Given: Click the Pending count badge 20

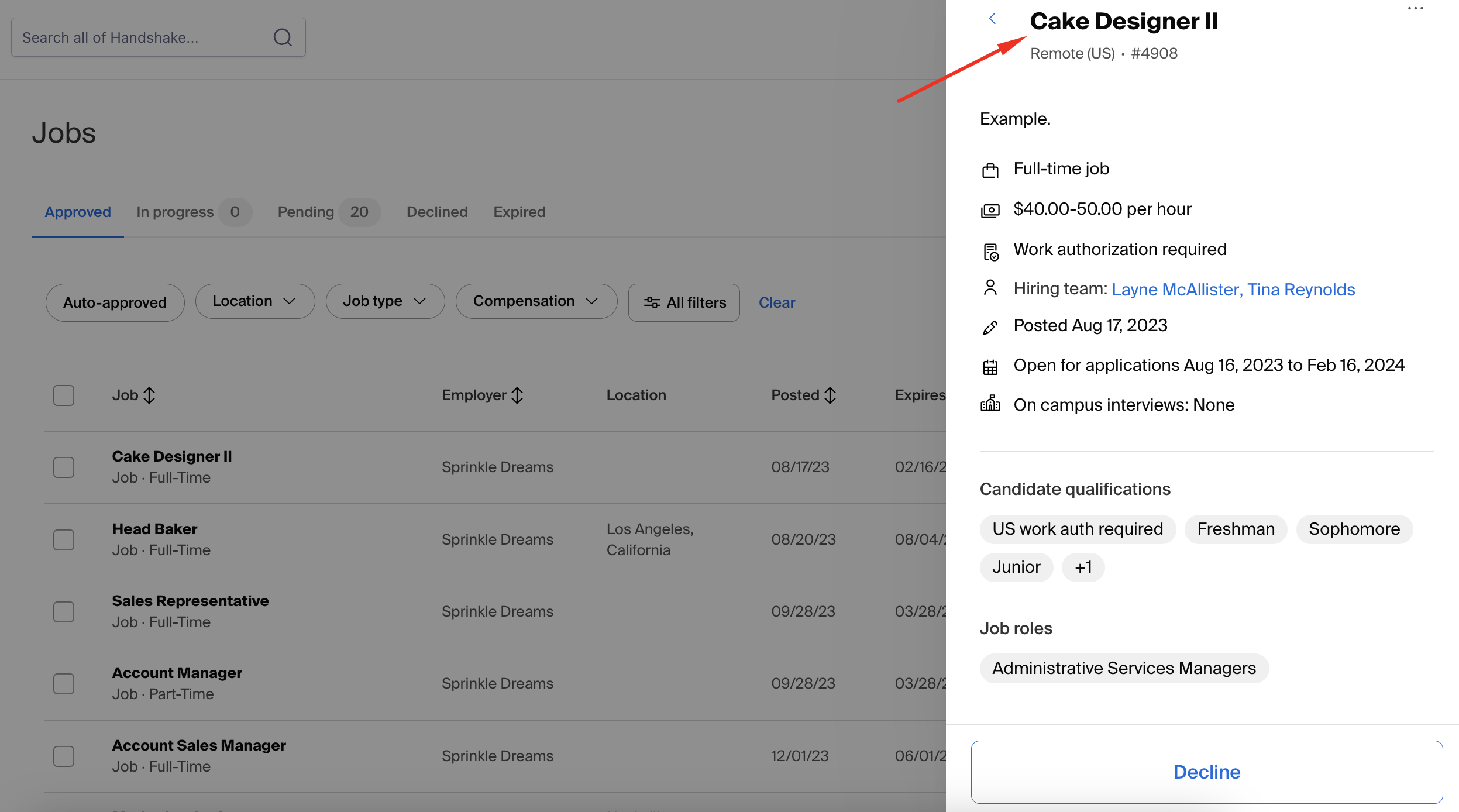Looking at the screenshot, I should pos(359,212).
